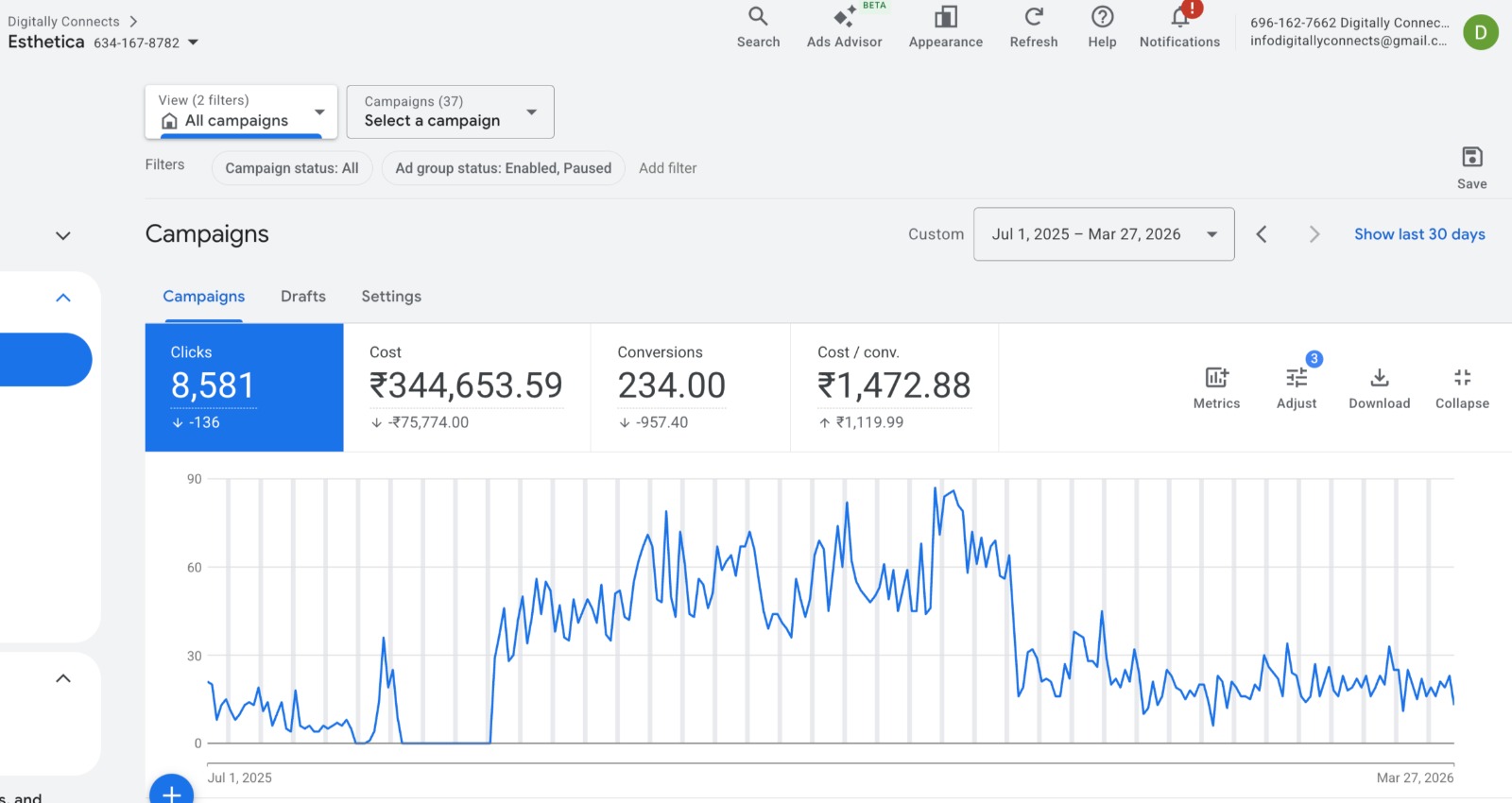Open the custom date range picker
This screenshot has height=803, width=1512.
coord(1103,234)
